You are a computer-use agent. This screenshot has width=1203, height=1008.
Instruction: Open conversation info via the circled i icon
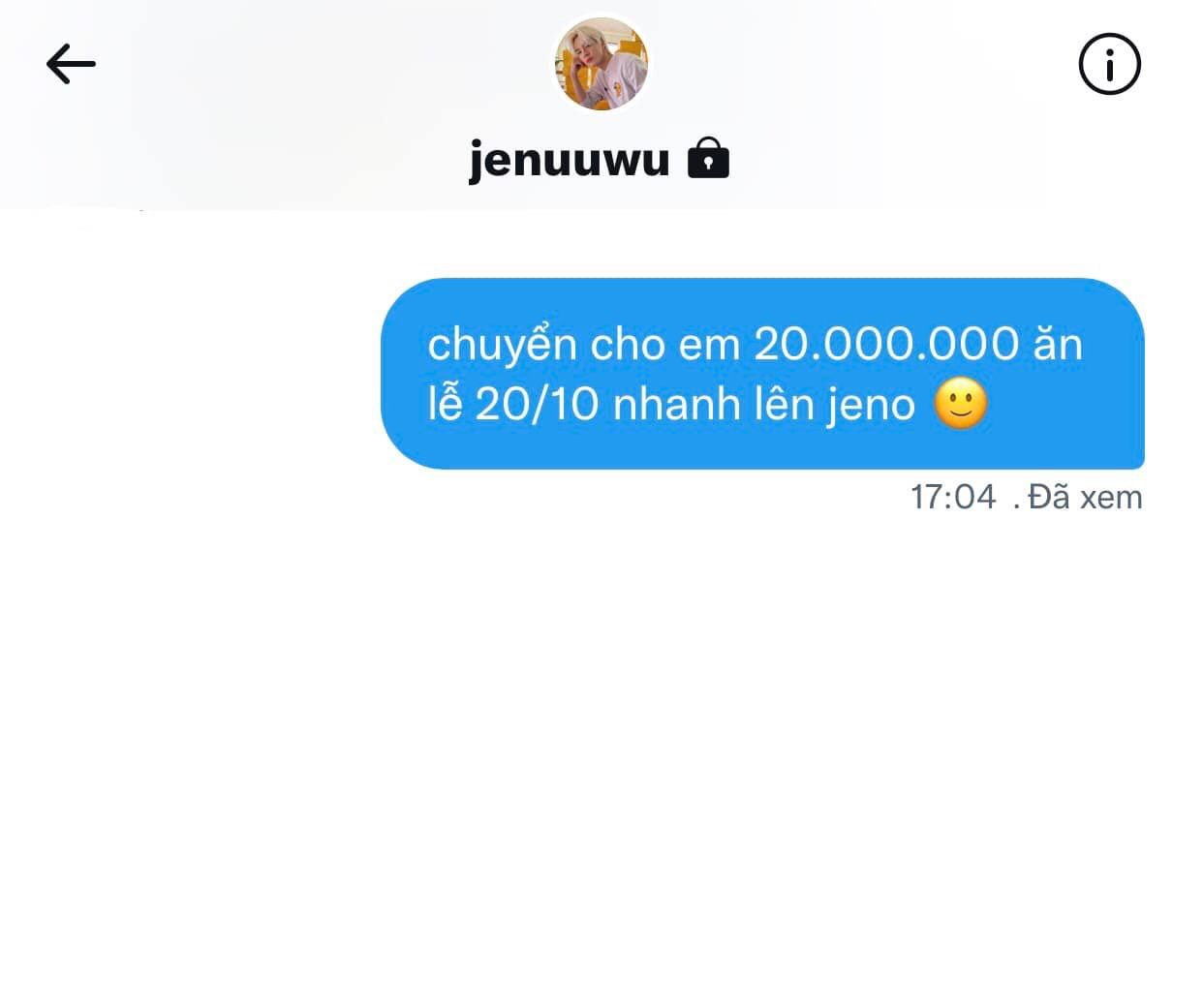point(1109,64)
